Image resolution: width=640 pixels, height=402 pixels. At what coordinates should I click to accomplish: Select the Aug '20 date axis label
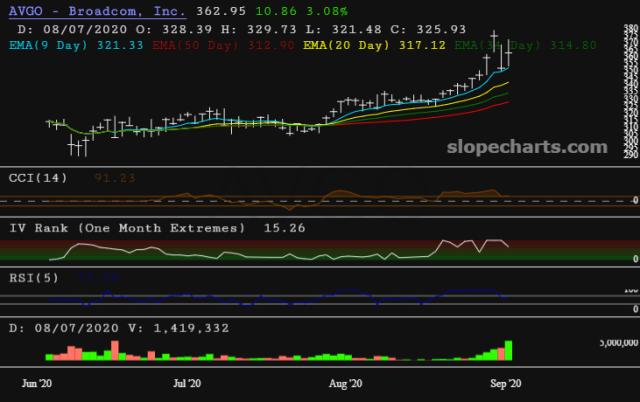344,383
